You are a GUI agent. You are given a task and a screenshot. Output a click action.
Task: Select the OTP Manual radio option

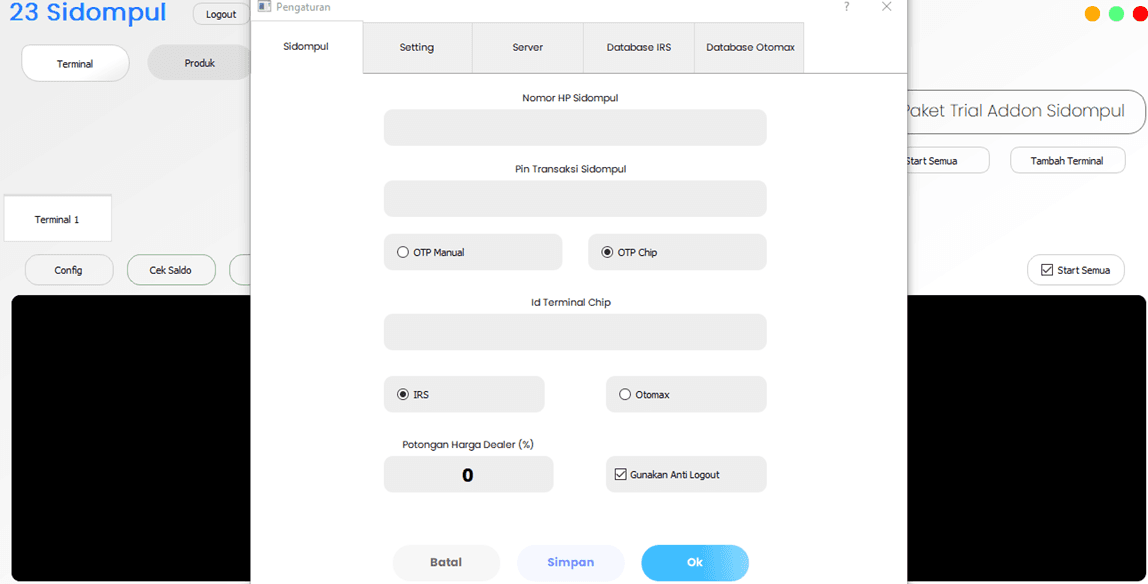pyautogui.click(x=404, y=253)
